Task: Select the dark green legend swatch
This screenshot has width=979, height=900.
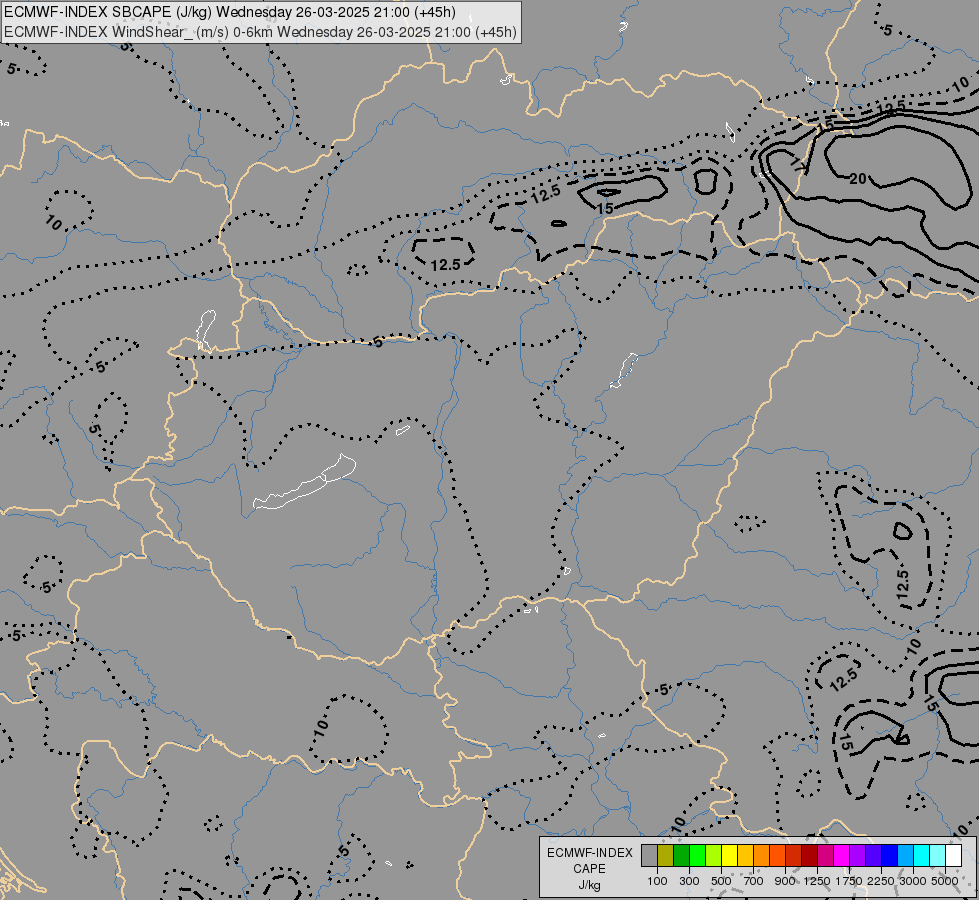Action: click(x=682, y=856)
